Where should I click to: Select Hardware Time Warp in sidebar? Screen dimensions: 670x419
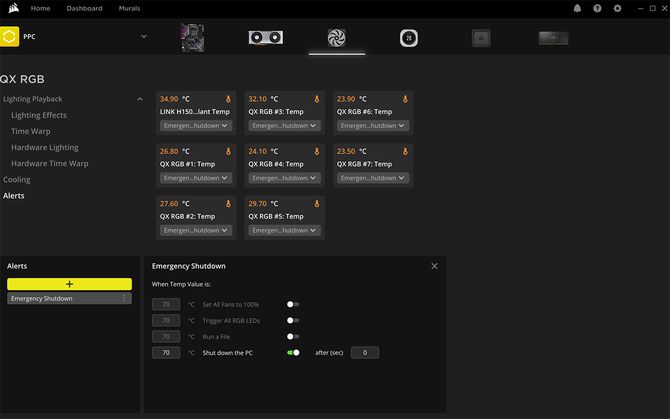click(50, 164)
